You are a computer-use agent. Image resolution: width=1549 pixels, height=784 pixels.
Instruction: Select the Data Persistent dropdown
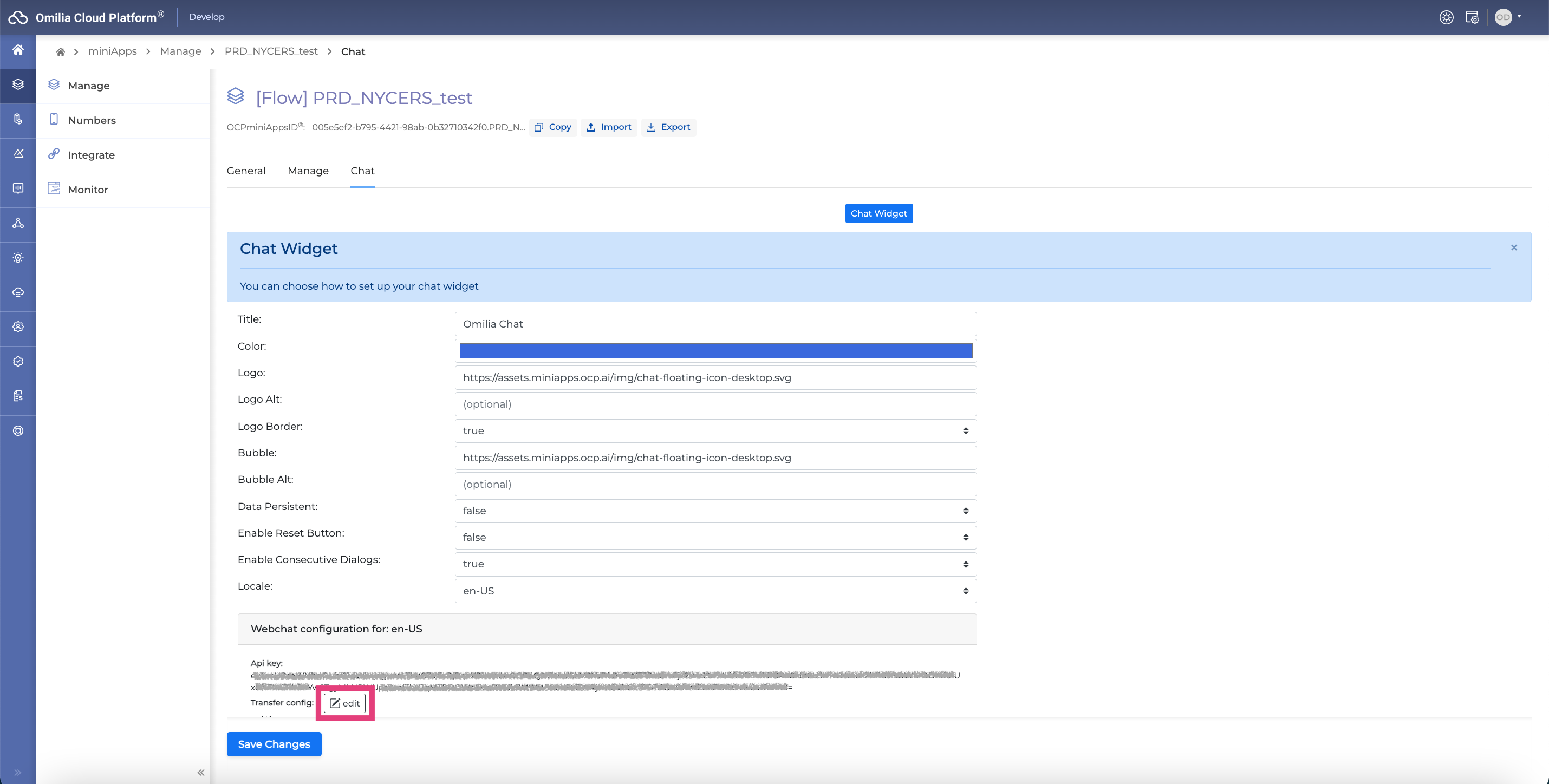715,510
